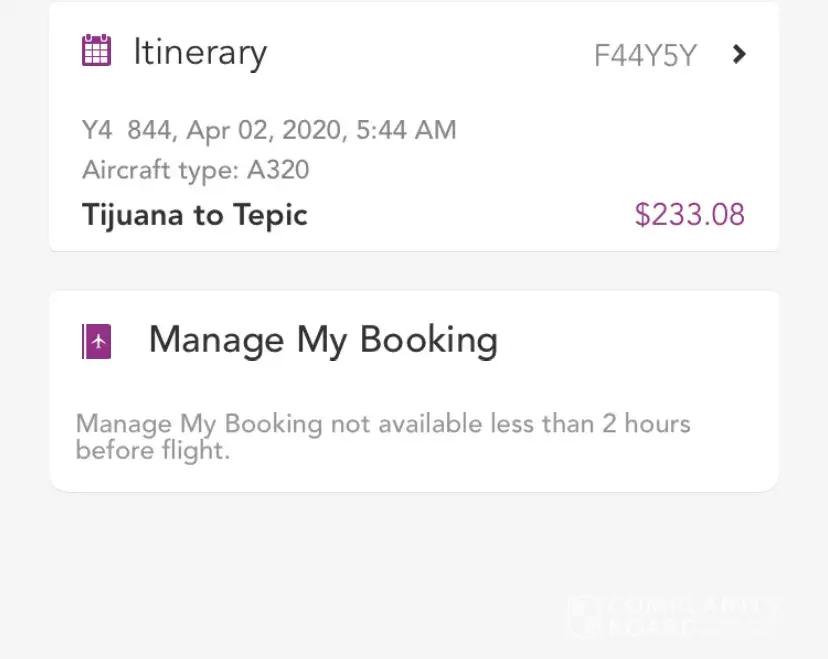Click the Aircraft type label
This screenshot has width=828, height=659.
pos(160,170)
